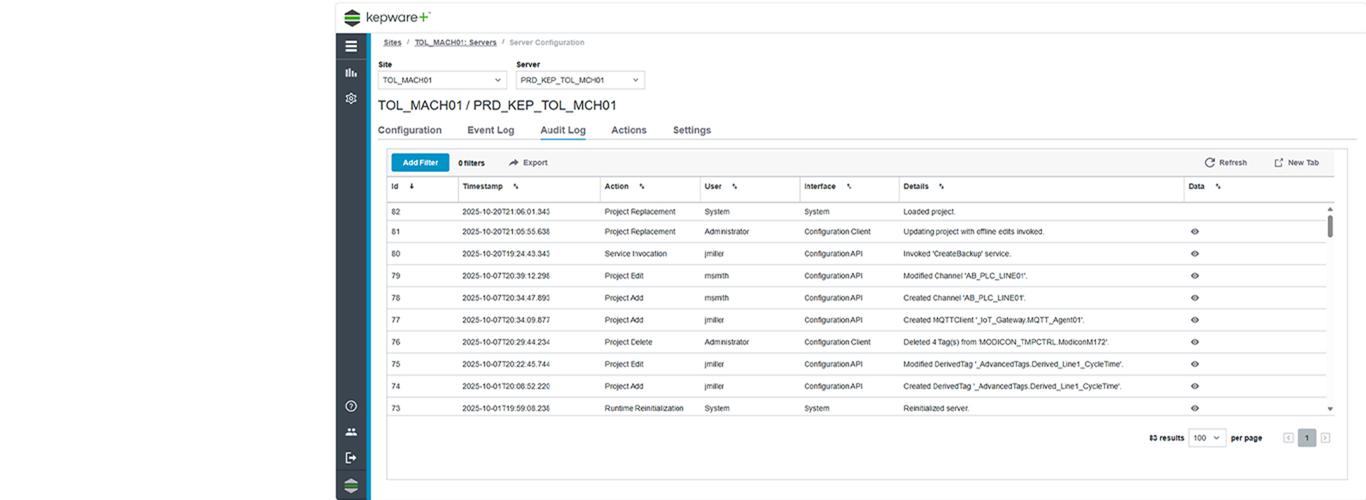Expand the Site dropdown TOL_MACH01
1366x500 pixels.
coord(443,80)
